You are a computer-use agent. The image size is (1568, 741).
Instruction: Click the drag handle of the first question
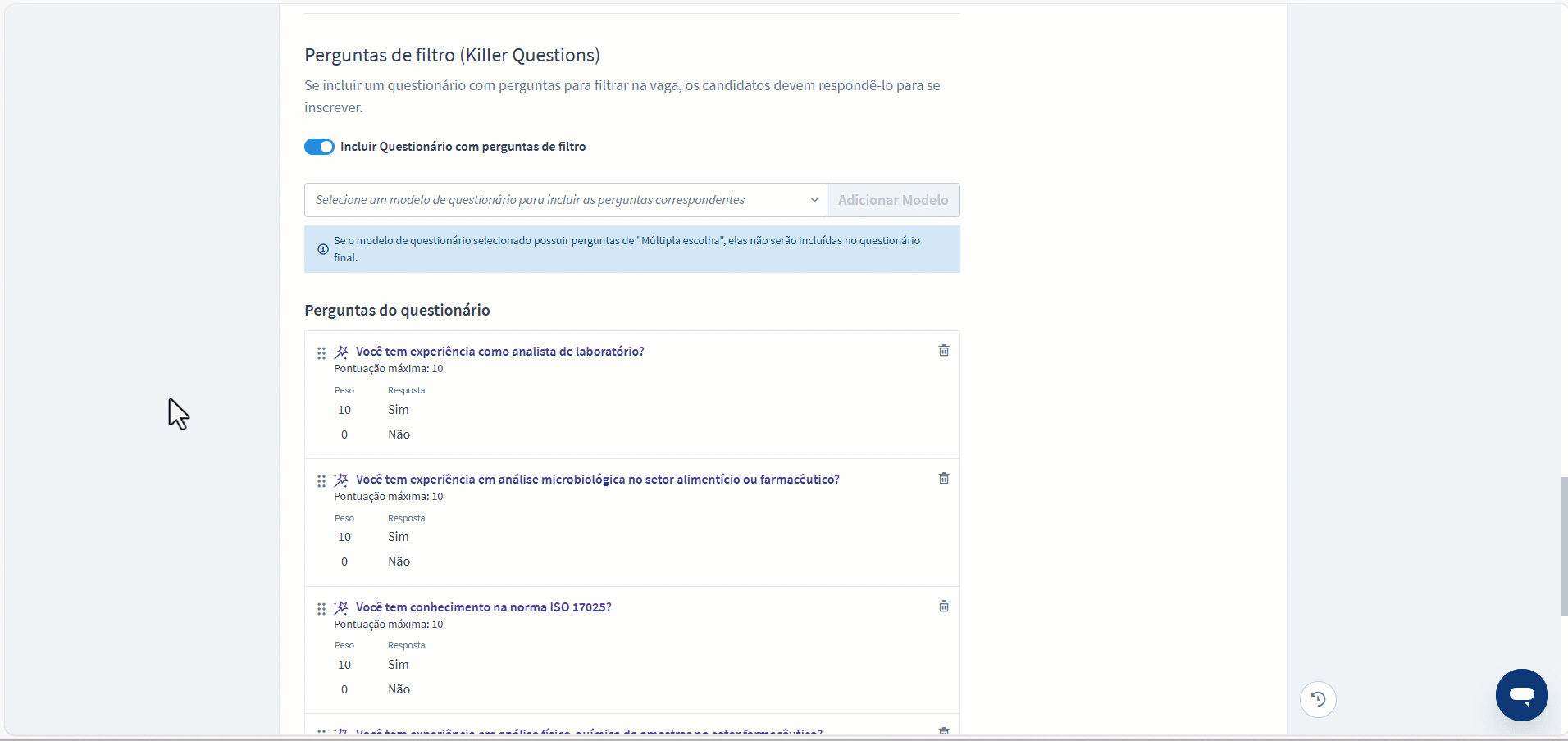pyautogui.click(x=321, y=353)
